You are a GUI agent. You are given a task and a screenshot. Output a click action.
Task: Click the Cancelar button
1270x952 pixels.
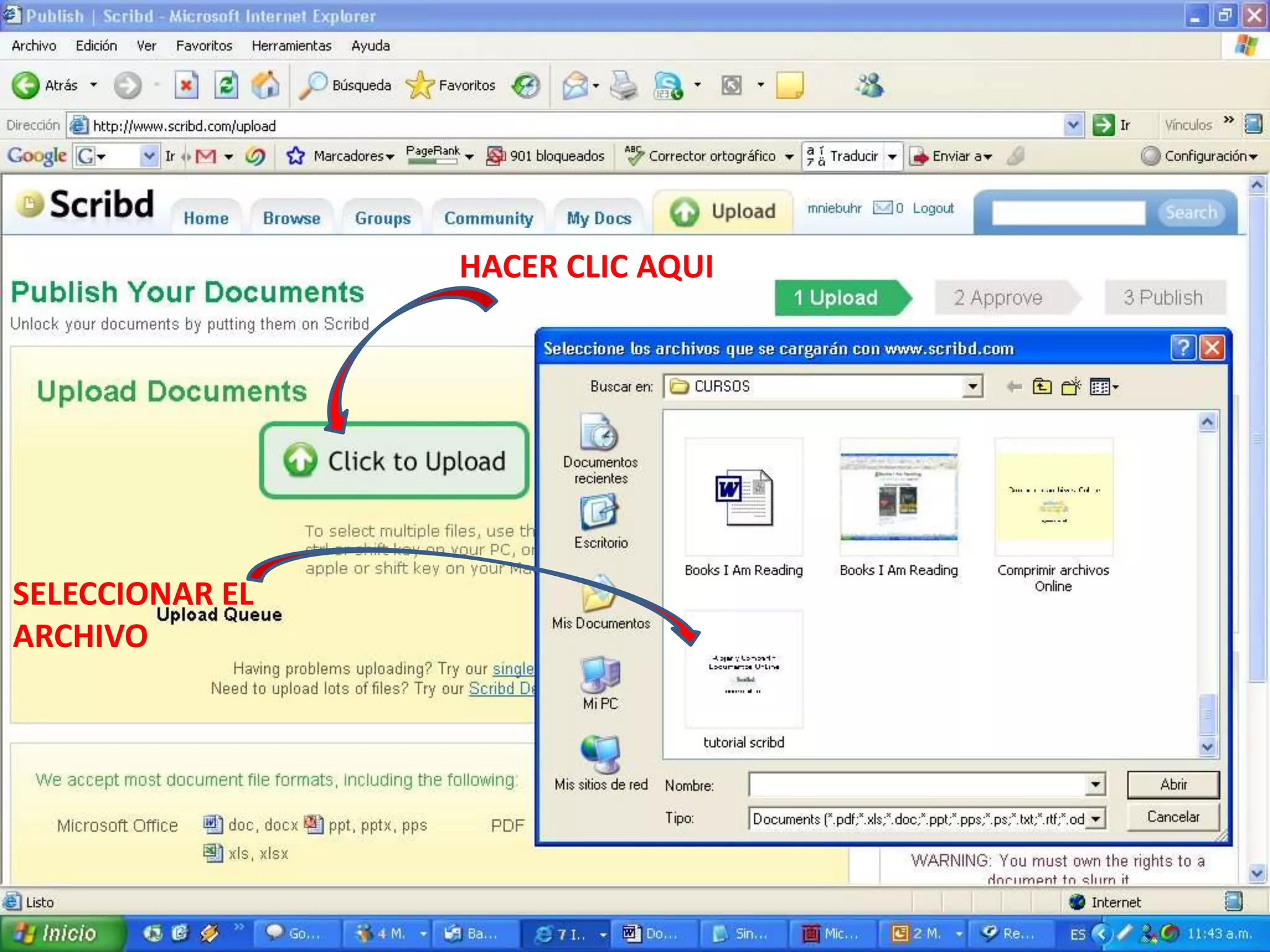tap(1173, 817)
